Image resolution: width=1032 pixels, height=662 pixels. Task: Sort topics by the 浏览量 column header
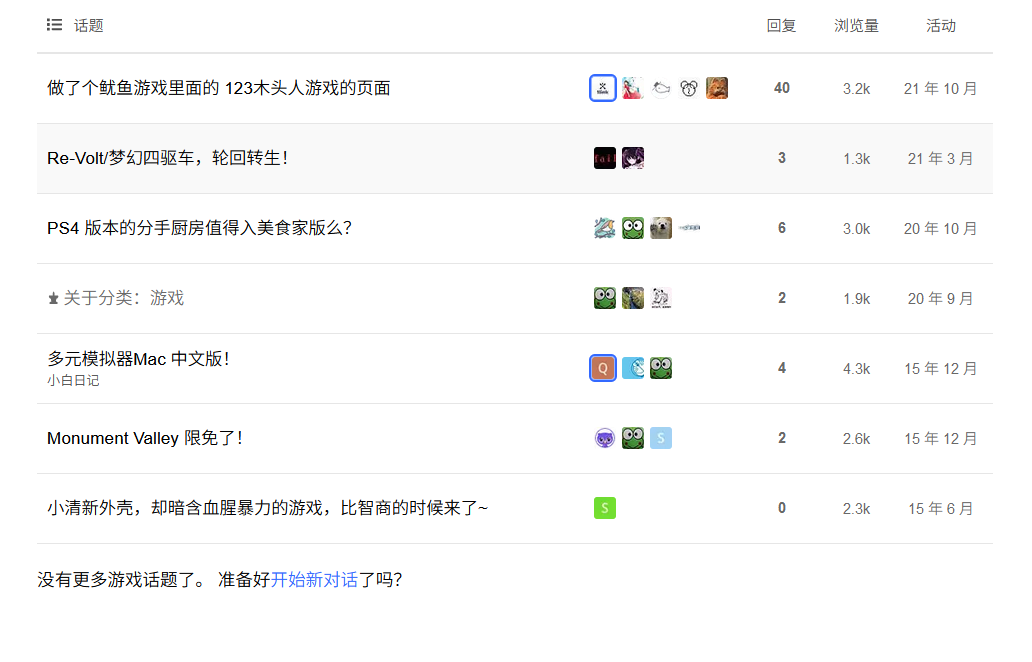[x=856, y=26]
